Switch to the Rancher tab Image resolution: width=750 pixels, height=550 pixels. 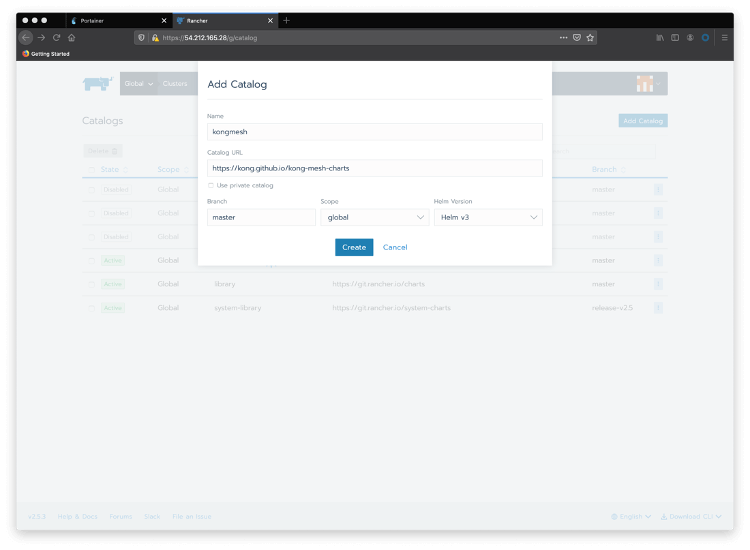click(x=225, y=21)
